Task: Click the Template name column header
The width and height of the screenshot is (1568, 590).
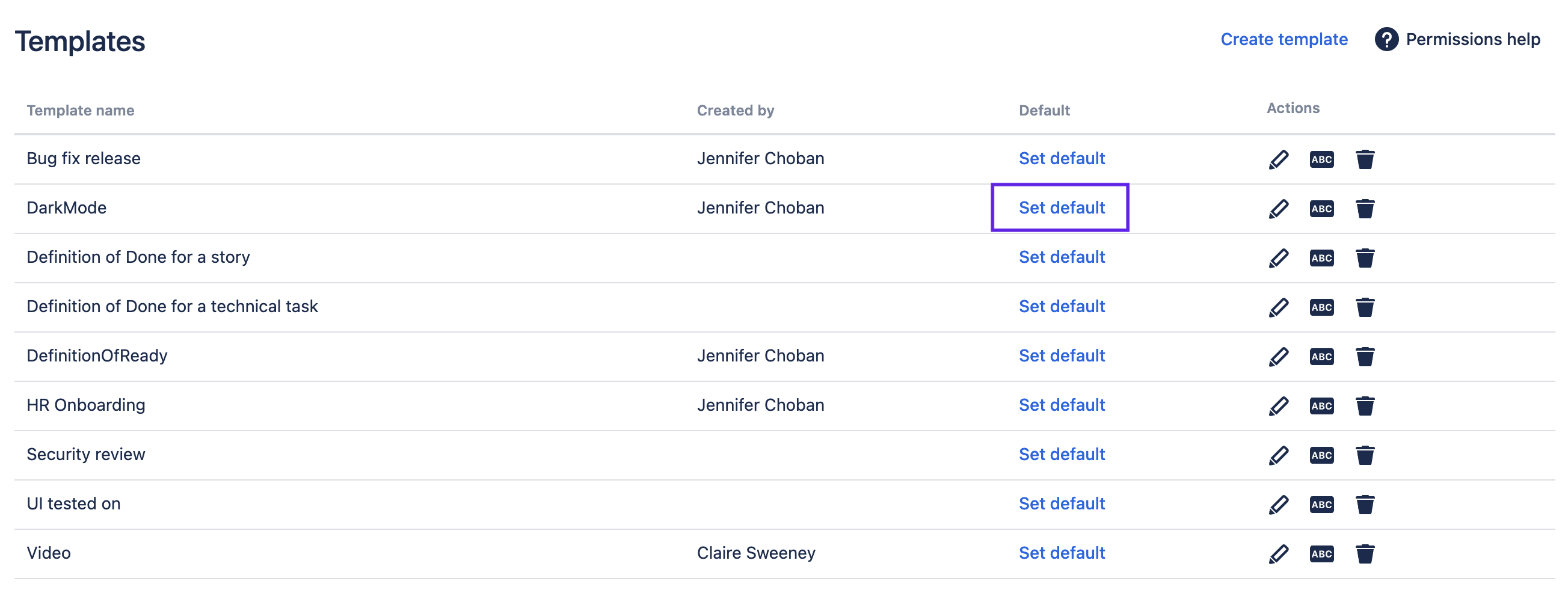Action: tap(81, 110)
